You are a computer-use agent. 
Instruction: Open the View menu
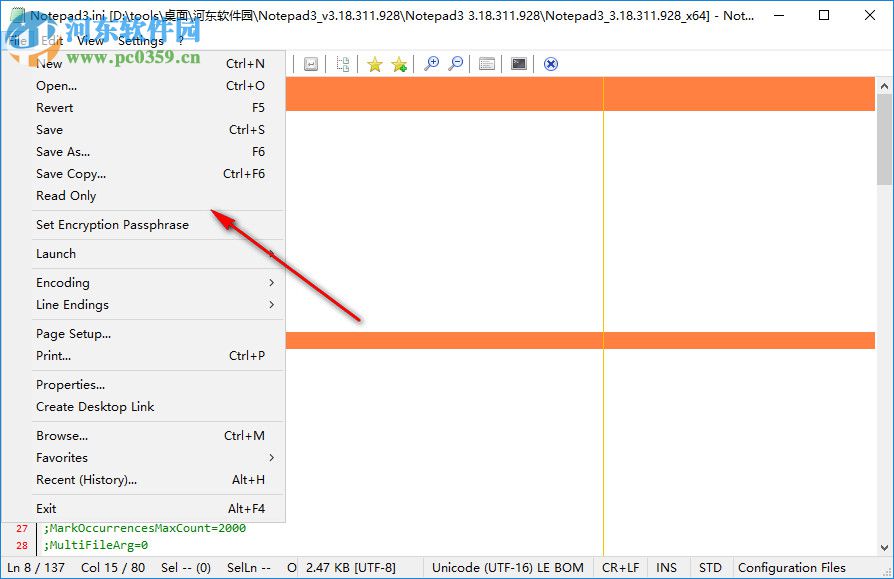(x=90, y=40)
